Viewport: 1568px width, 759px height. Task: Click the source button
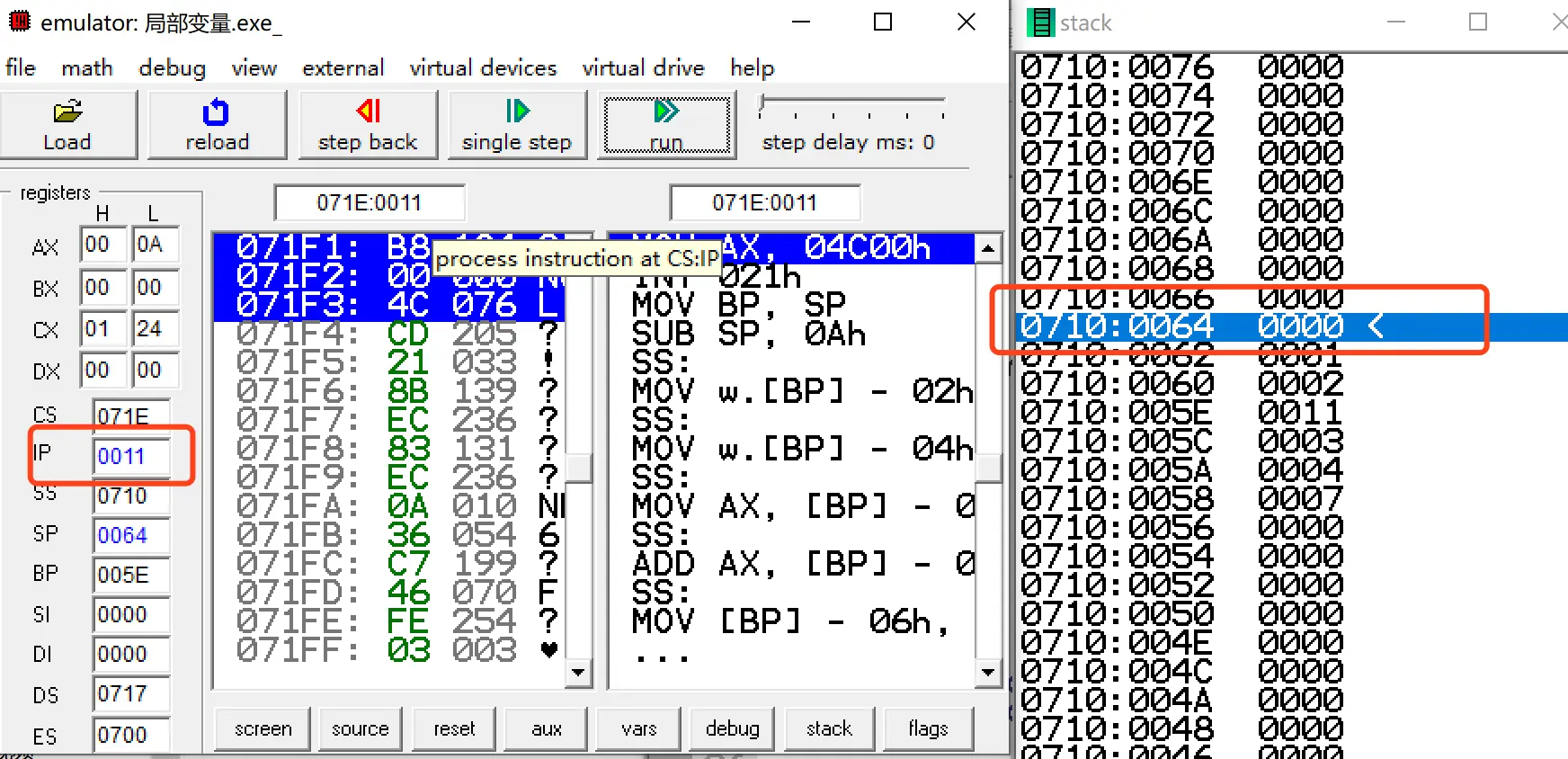pos(360,728)
